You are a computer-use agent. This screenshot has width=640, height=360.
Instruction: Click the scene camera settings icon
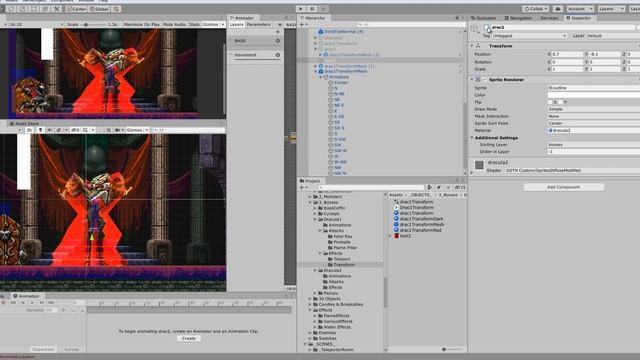118,130
